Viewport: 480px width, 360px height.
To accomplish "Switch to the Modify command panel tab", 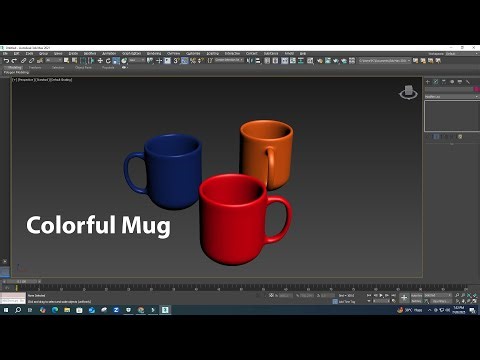I will tap(436, 82).
